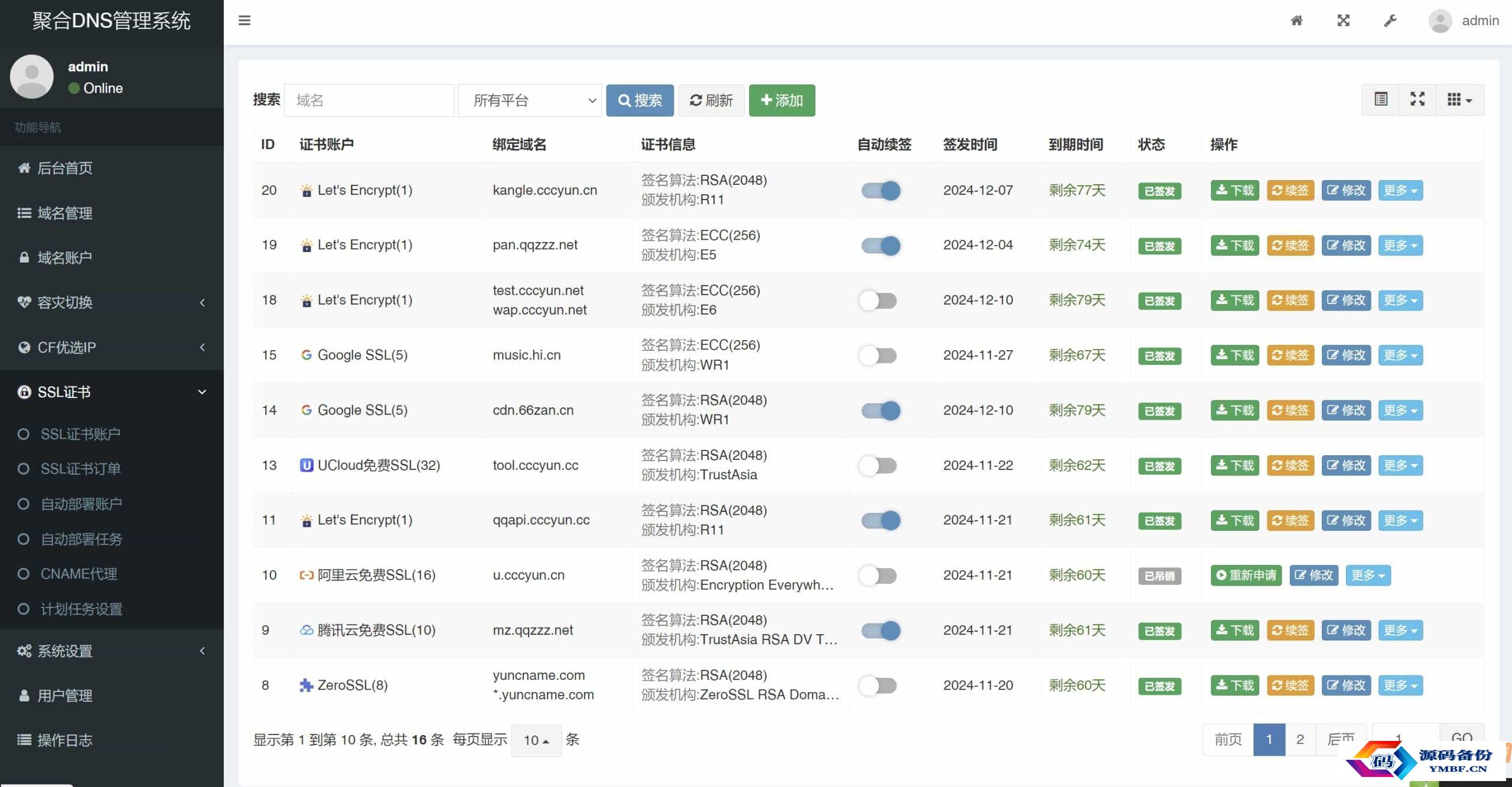Disable auto-renew for pan.qqzzz.net
Image resolution: width=1512 pixels, height=787 pixels.
pos(880,245)
